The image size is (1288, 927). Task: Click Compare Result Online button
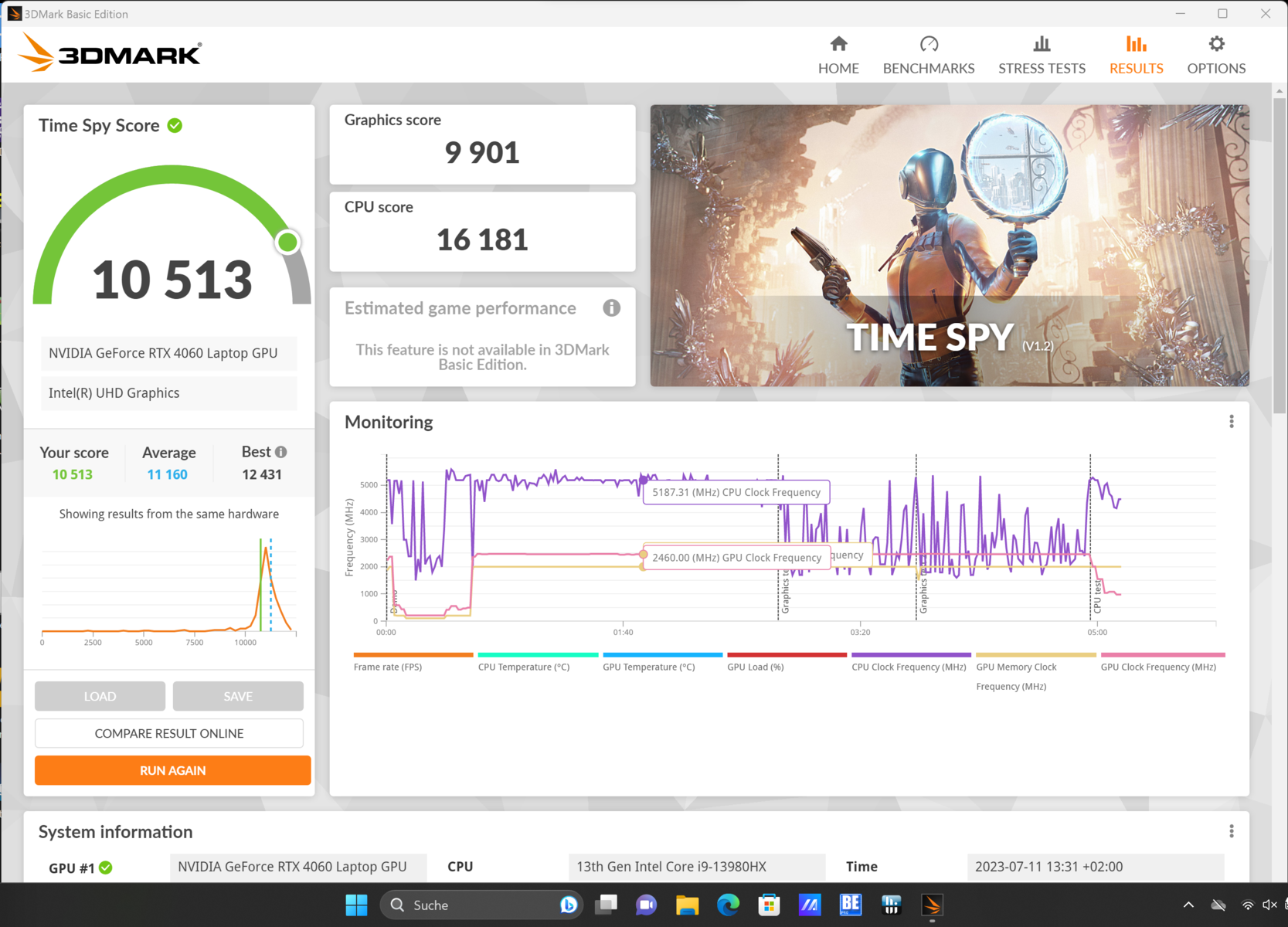(x=169, y=733)
